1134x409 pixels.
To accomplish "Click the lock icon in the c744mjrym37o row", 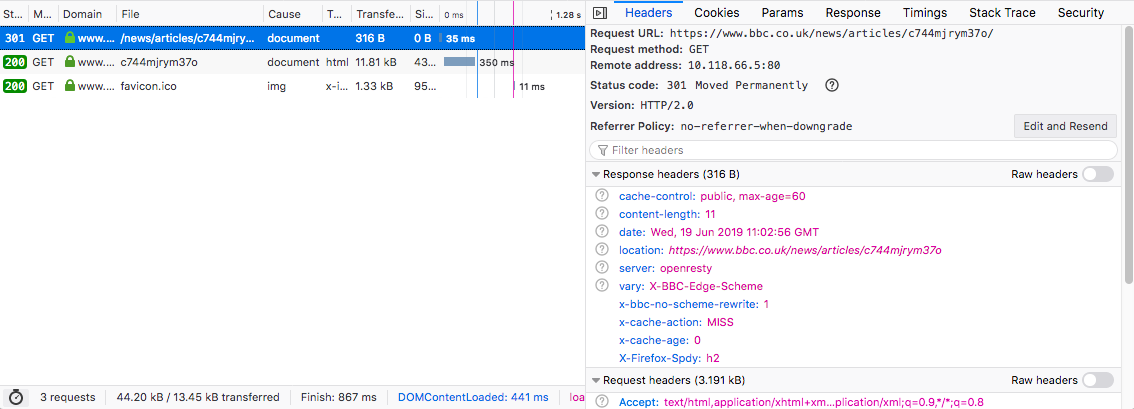I will [69, 62].
